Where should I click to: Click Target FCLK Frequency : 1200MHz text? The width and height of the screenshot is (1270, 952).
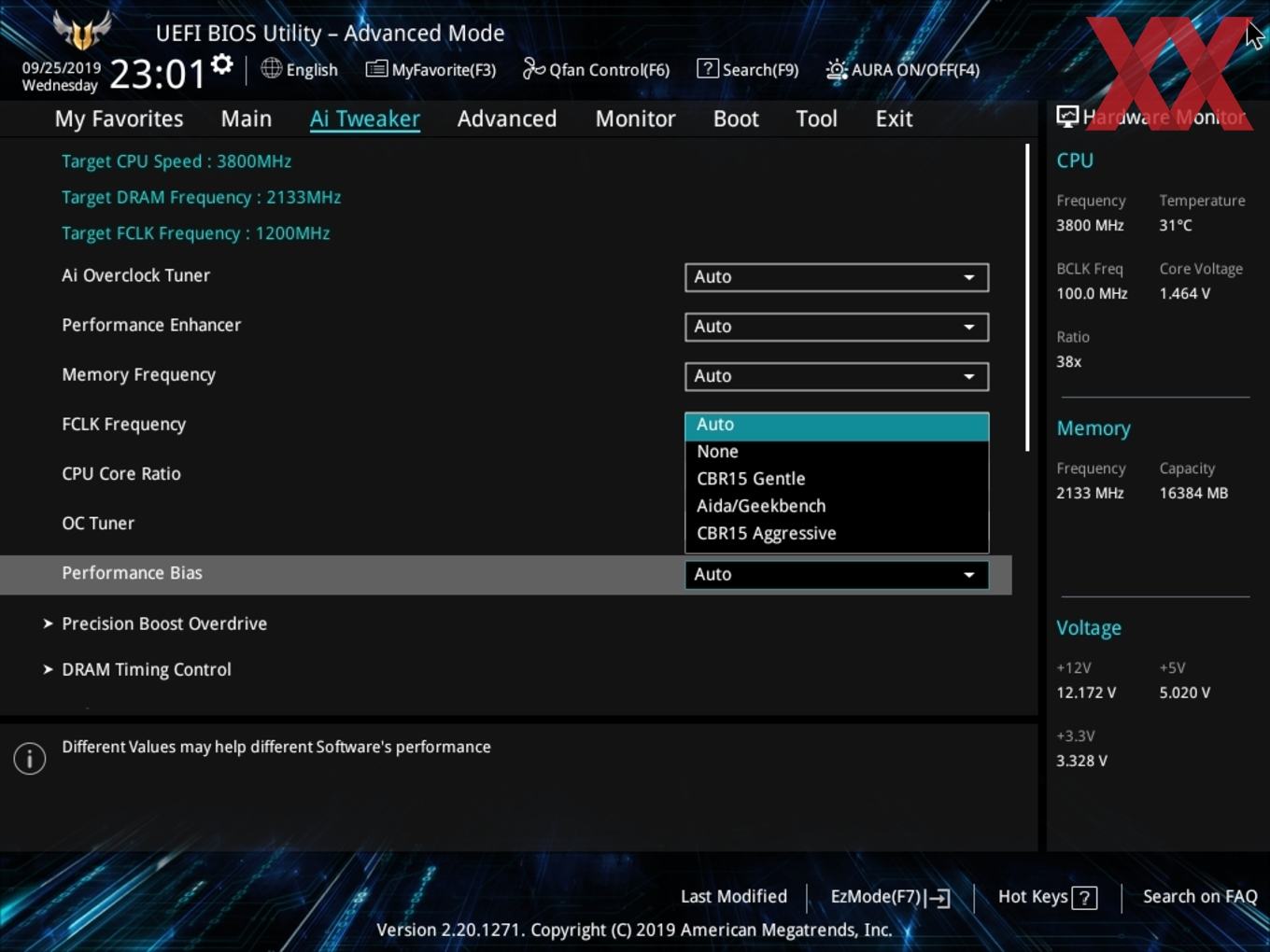click(196, 232)
